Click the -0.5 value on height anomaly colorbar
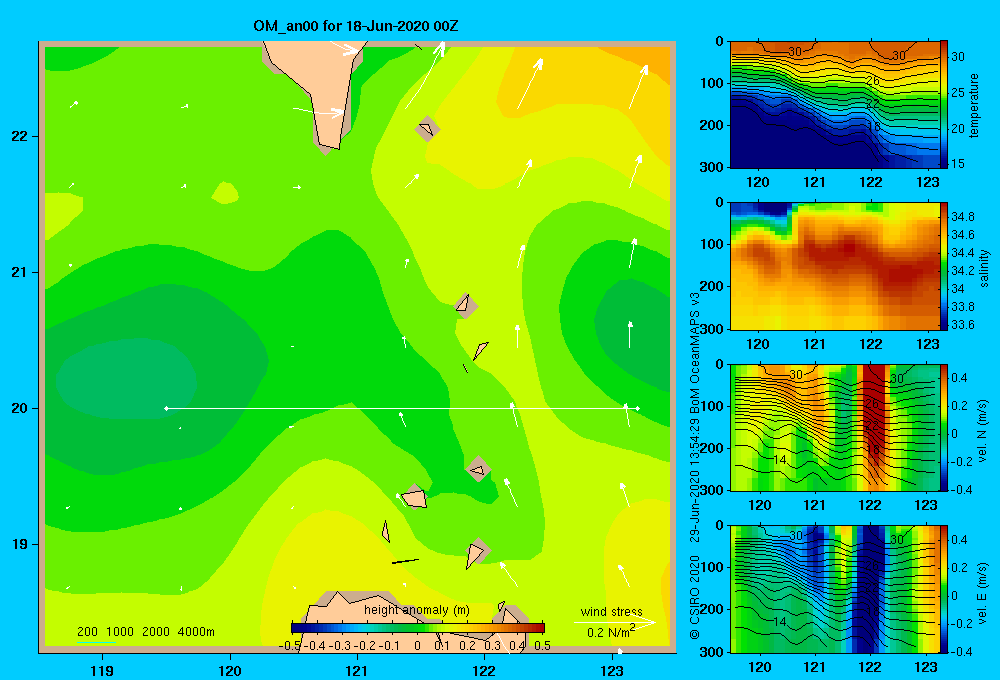This screenshot has height=680, width=1000. [x=290, y=646]
